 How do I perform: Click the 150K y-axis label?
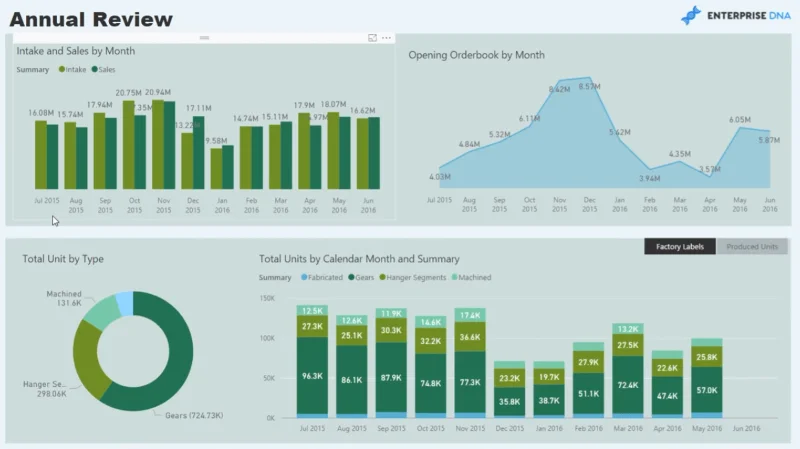(267, 298)
